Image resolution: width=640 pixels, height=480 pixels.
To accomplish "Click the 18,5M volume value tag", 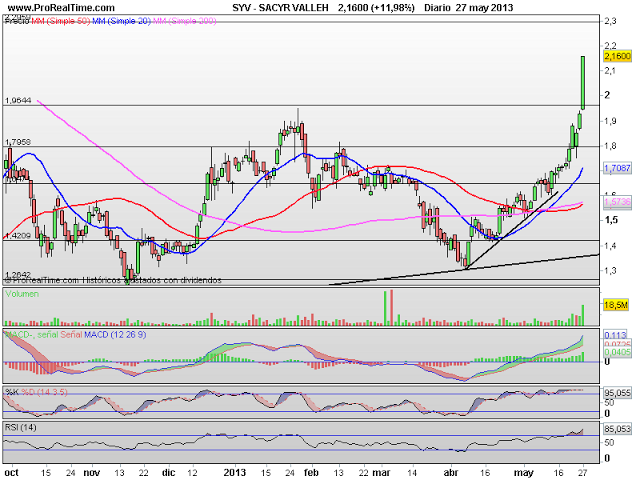I will [615, 304].
